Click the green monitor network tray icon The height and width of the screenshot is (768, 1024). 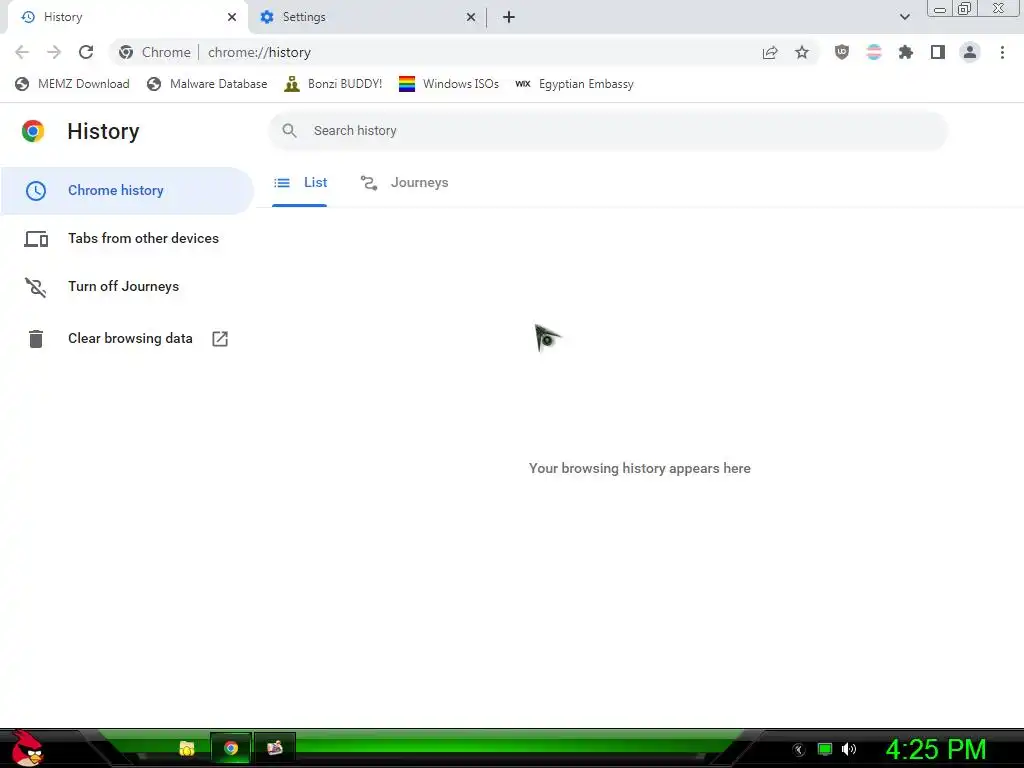[825, 749]
